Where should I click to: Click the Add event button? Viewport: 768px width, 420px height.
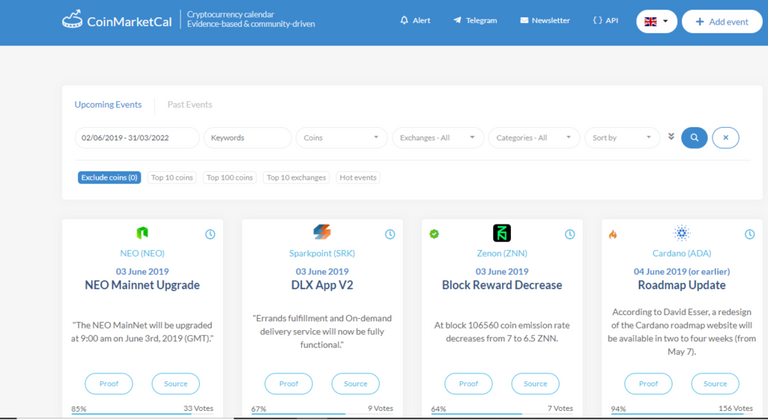pyautogui.click(x=722, y=22)
